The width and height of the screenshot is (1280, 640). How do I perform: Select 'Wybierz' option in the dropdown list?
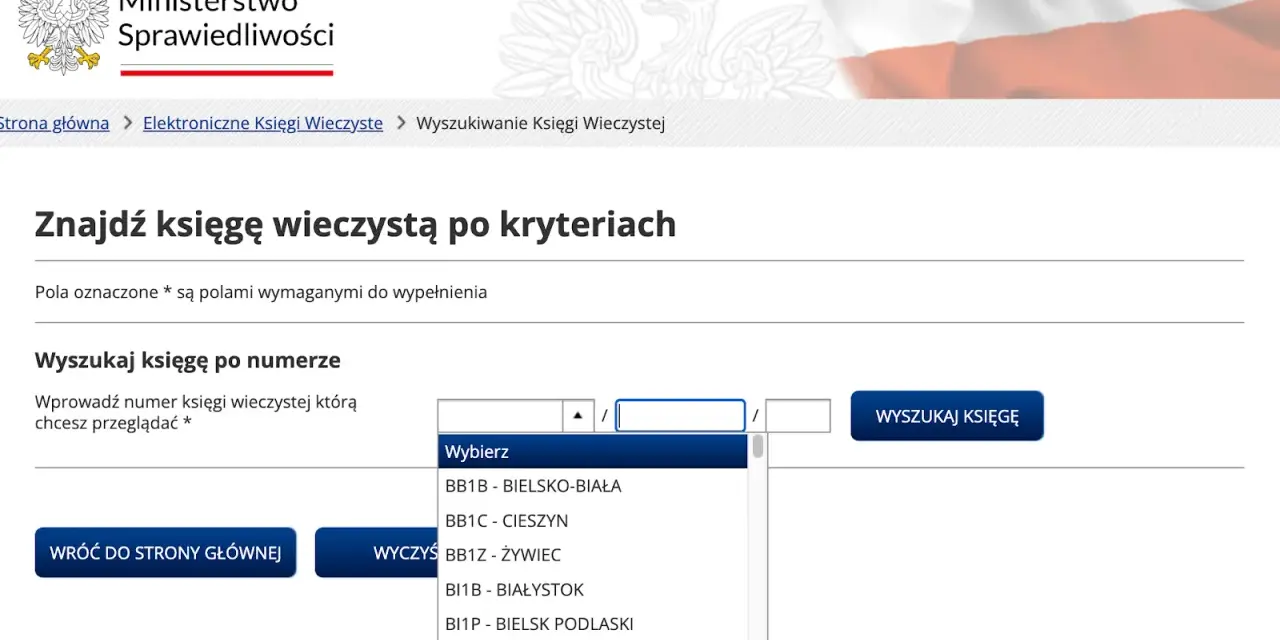point(592,451)
